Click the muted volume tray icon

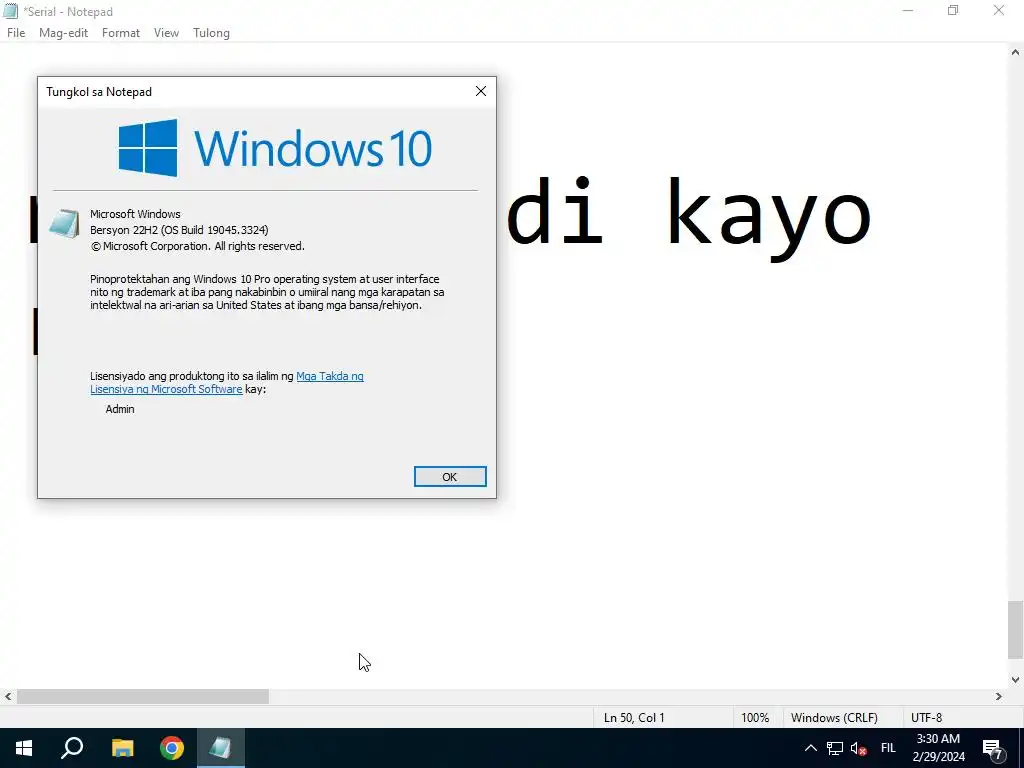[x=859, y=748]
